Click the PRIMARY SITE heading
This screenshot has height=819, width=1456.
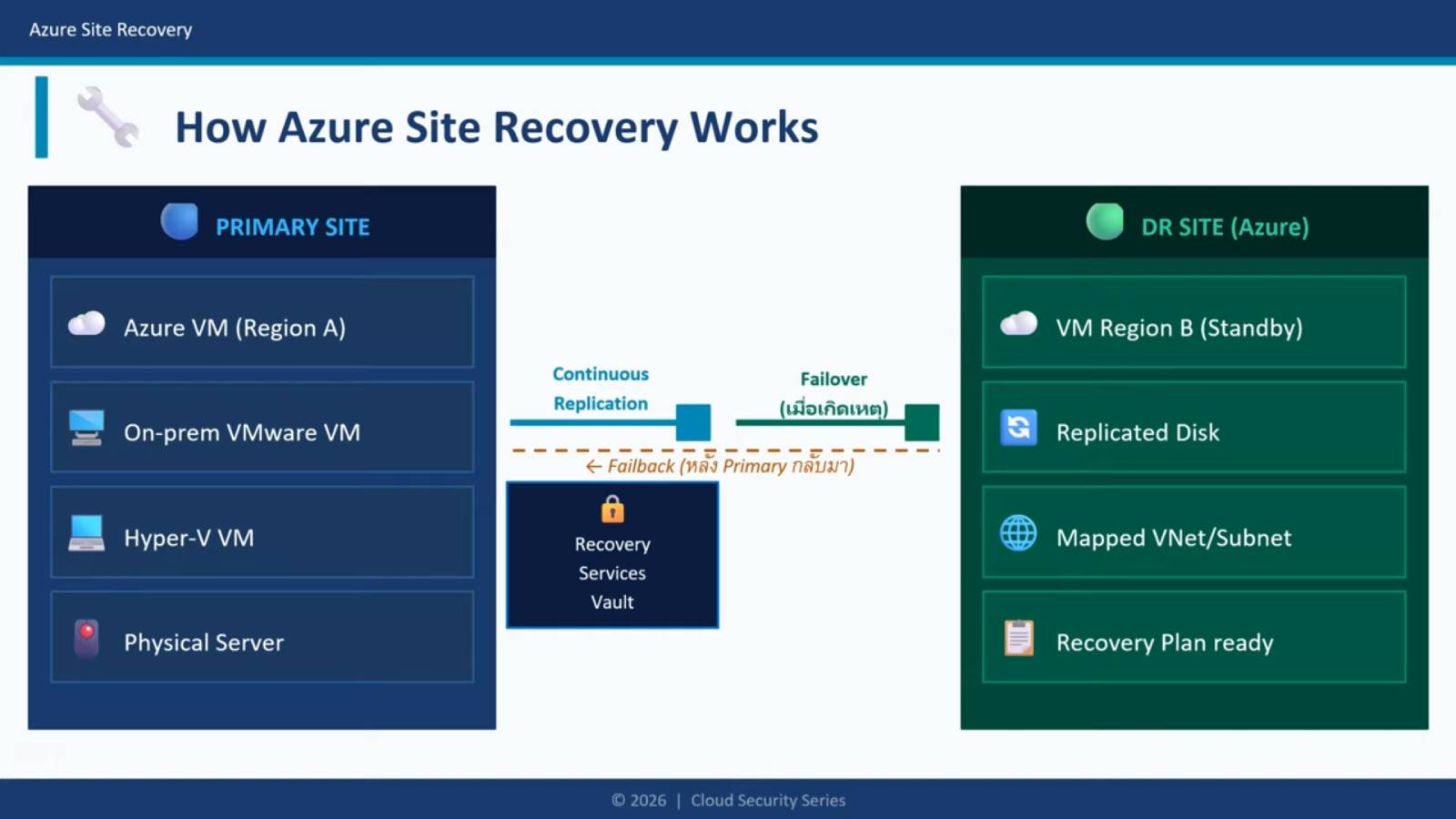293,227
